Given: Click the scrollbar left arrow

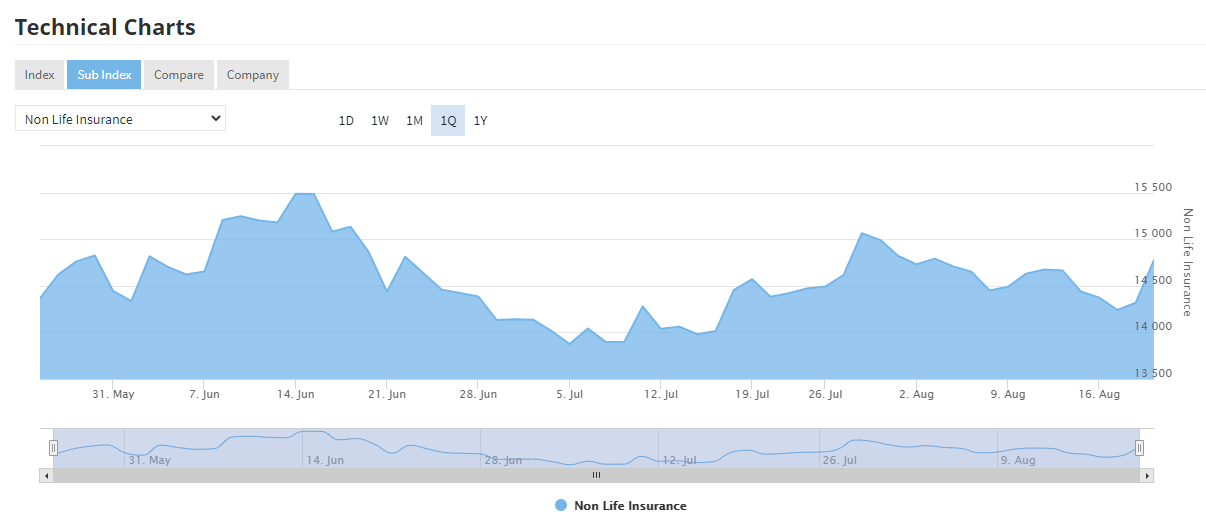Looking at the screenshot, I should pyautogui.click(x=46, y=476).
